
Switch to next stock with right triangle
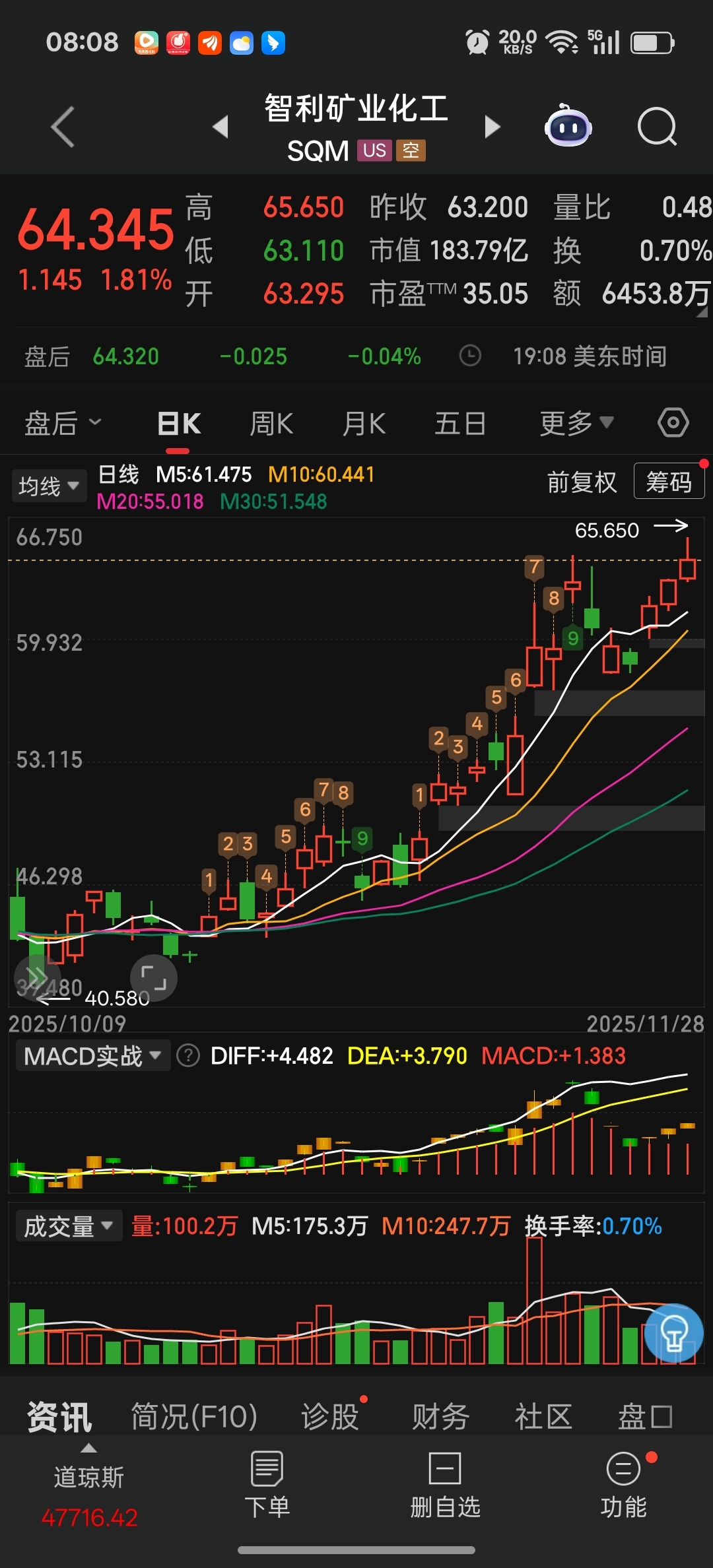pos(492,126)
